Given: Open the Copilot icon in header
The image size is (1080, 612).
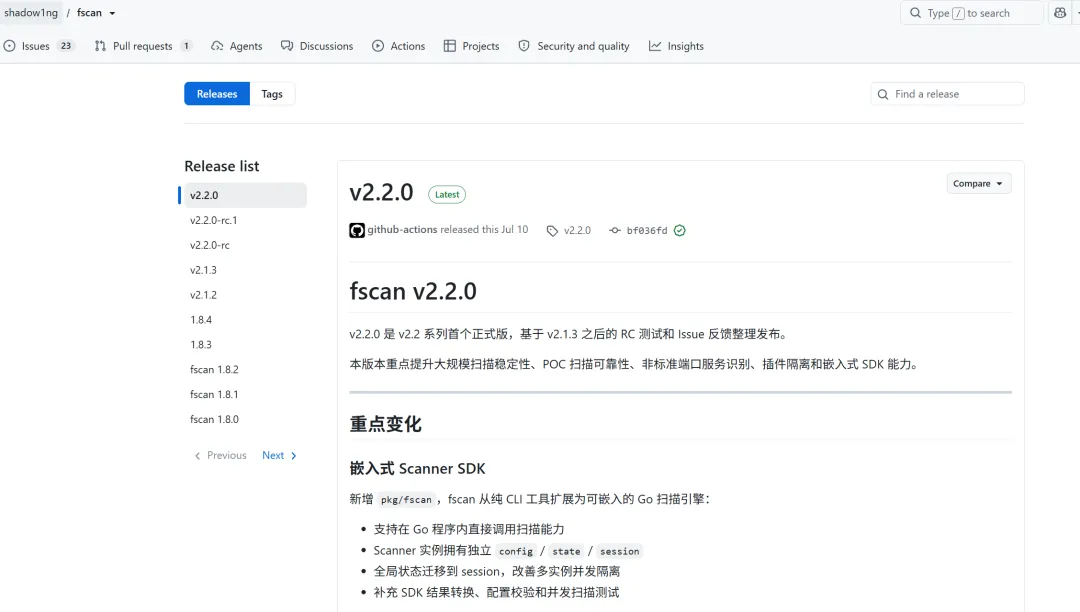Looking at the screenshot, I should 1060,13.
